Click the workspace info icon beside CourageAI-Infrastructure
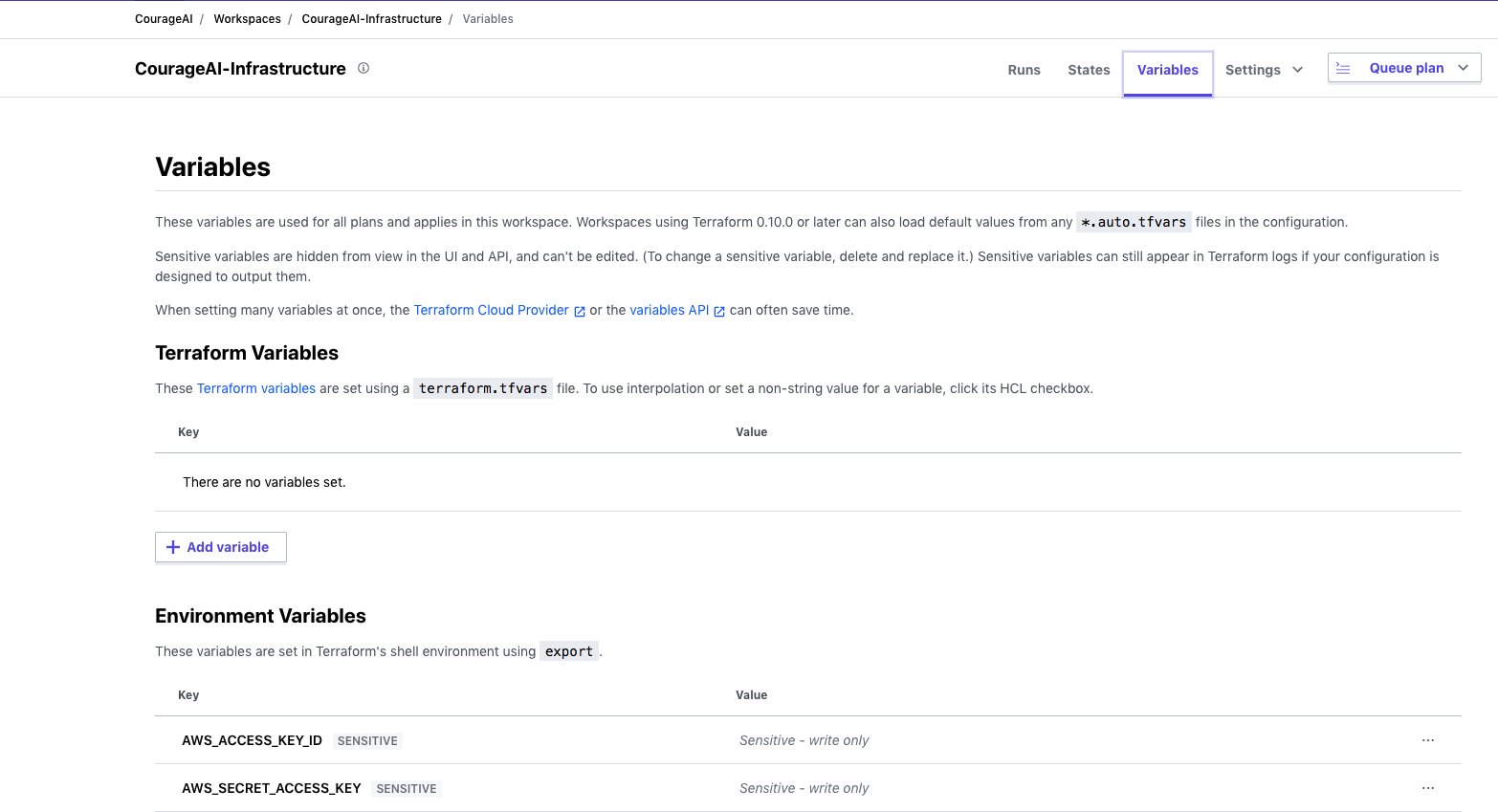This screenshot has width=1498, height=812. [x=363, y=68]
